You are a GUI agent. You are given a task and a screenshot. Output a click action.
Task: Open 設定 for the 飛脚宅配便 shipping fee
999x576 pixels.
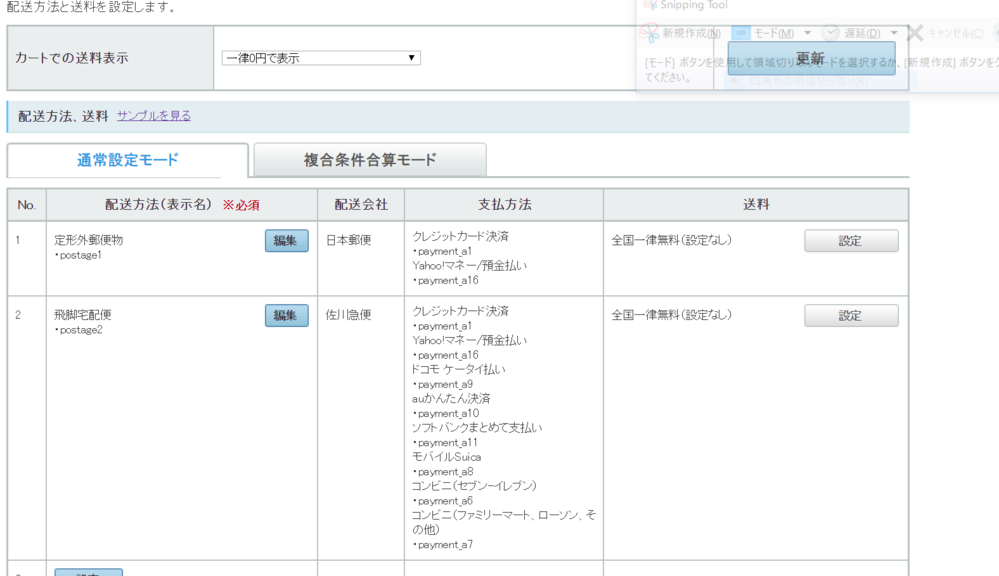(x=851, y=315)
